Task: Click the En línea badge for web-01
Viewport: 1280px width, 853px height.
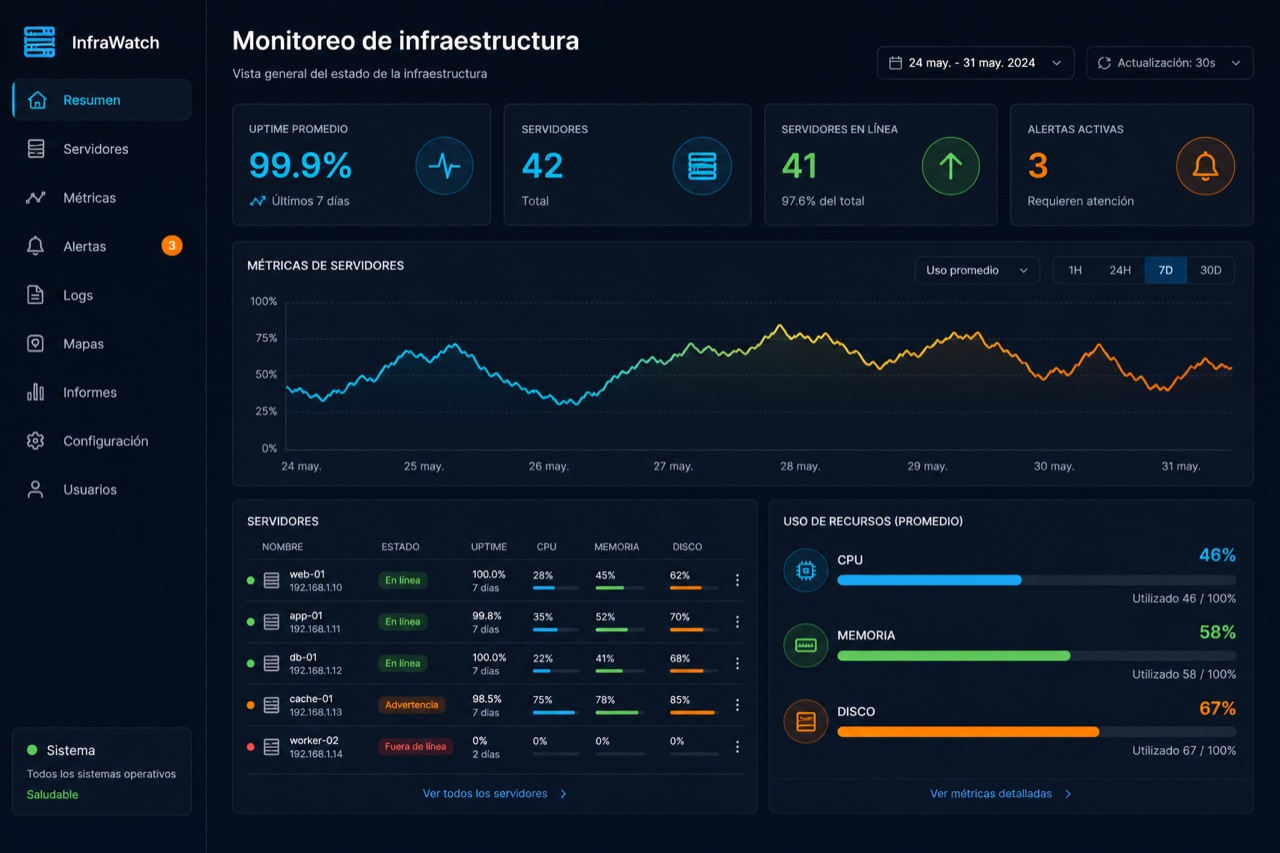Action: pos(403,580)
